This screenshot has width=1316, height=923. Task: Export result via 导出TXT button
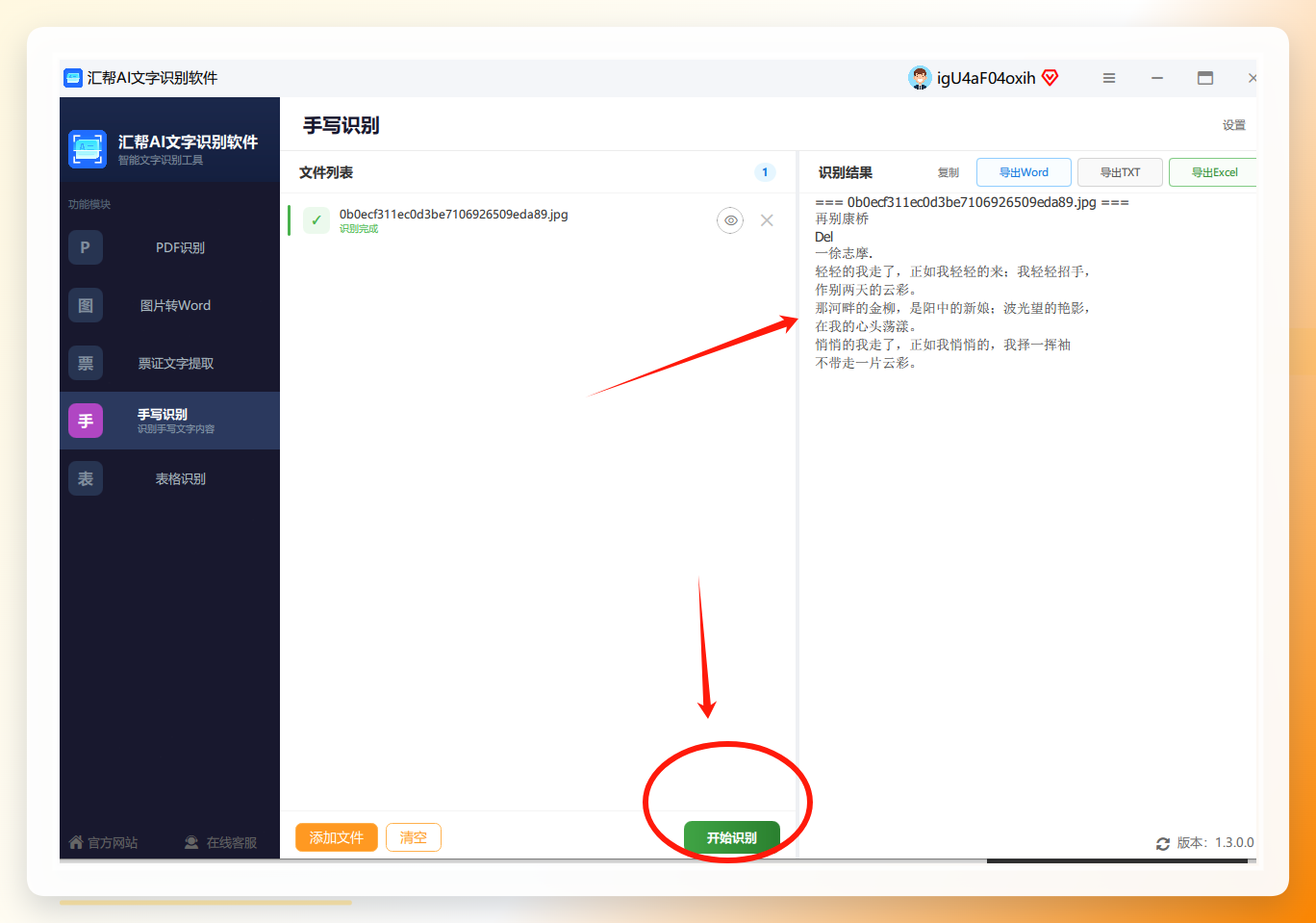point(1120,172)
